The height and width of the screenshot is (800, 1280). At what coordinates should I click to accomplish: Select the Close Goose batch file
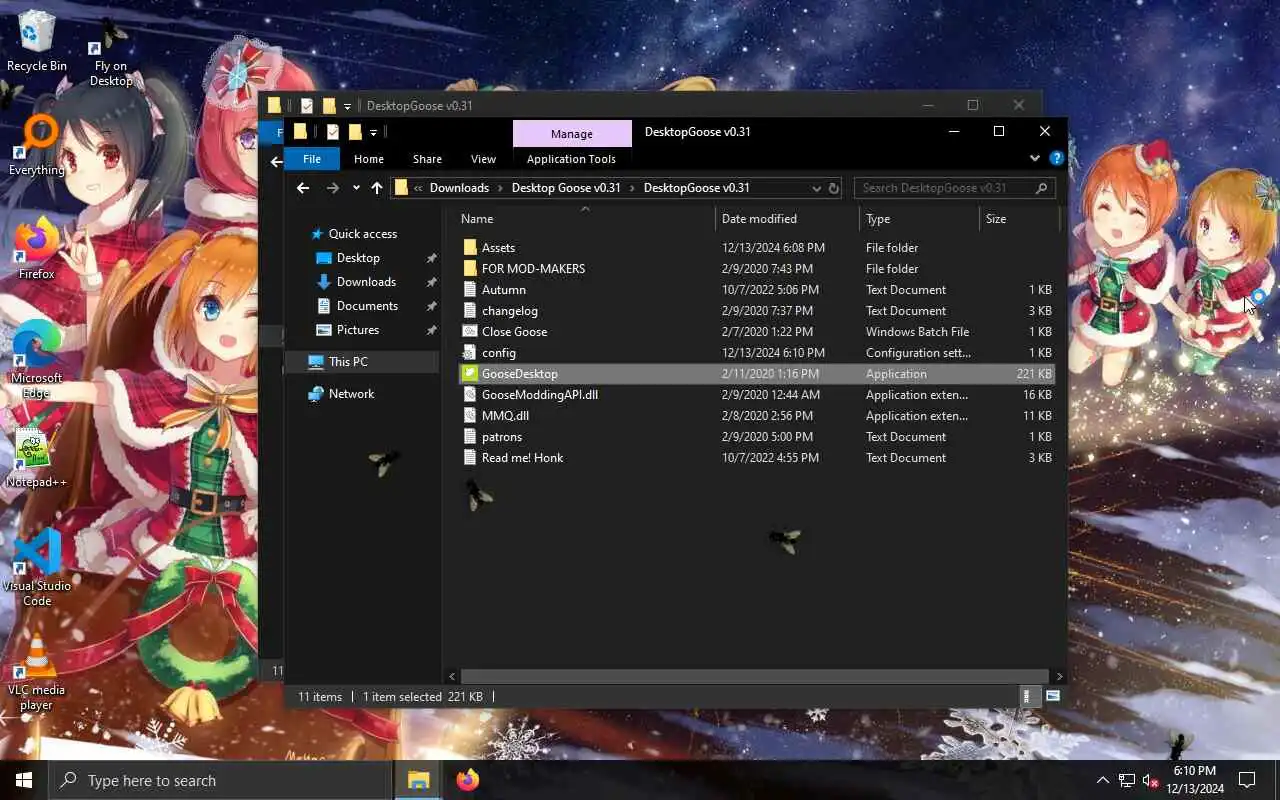[514, 331]
